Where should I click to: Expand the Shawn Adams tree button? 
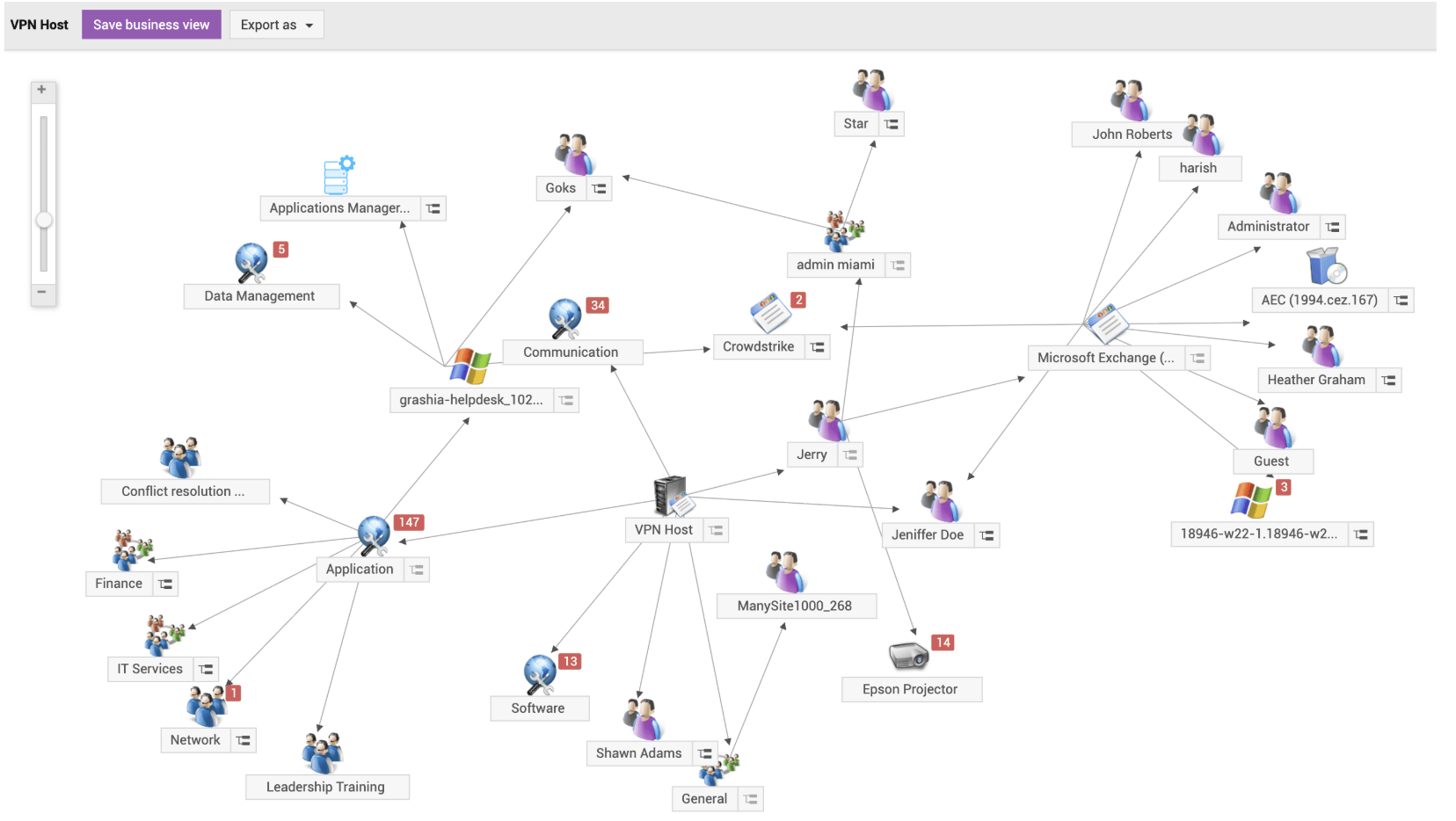705,753
